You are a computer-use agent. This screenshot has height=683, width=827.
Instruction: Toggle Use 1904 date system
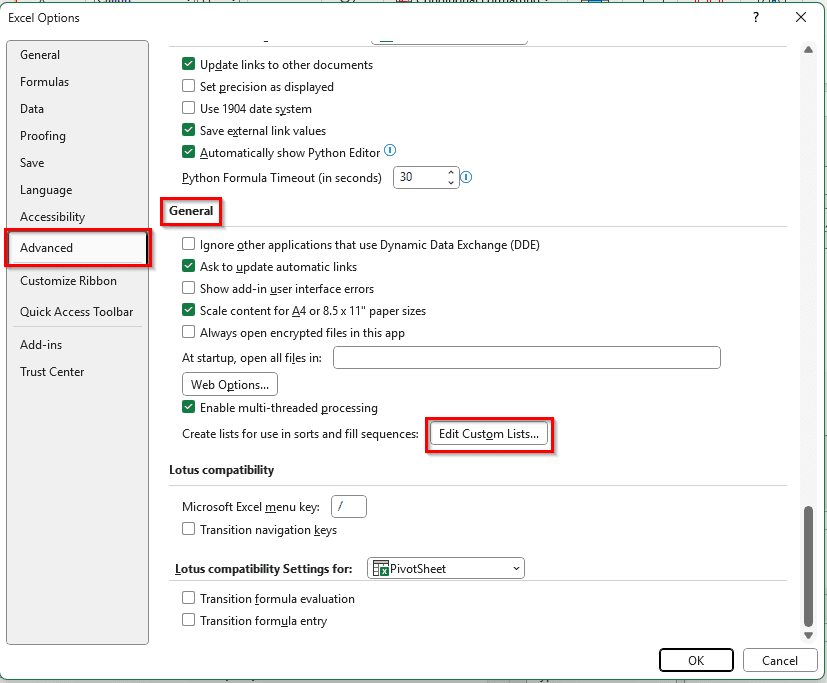[x=189, y=109]
